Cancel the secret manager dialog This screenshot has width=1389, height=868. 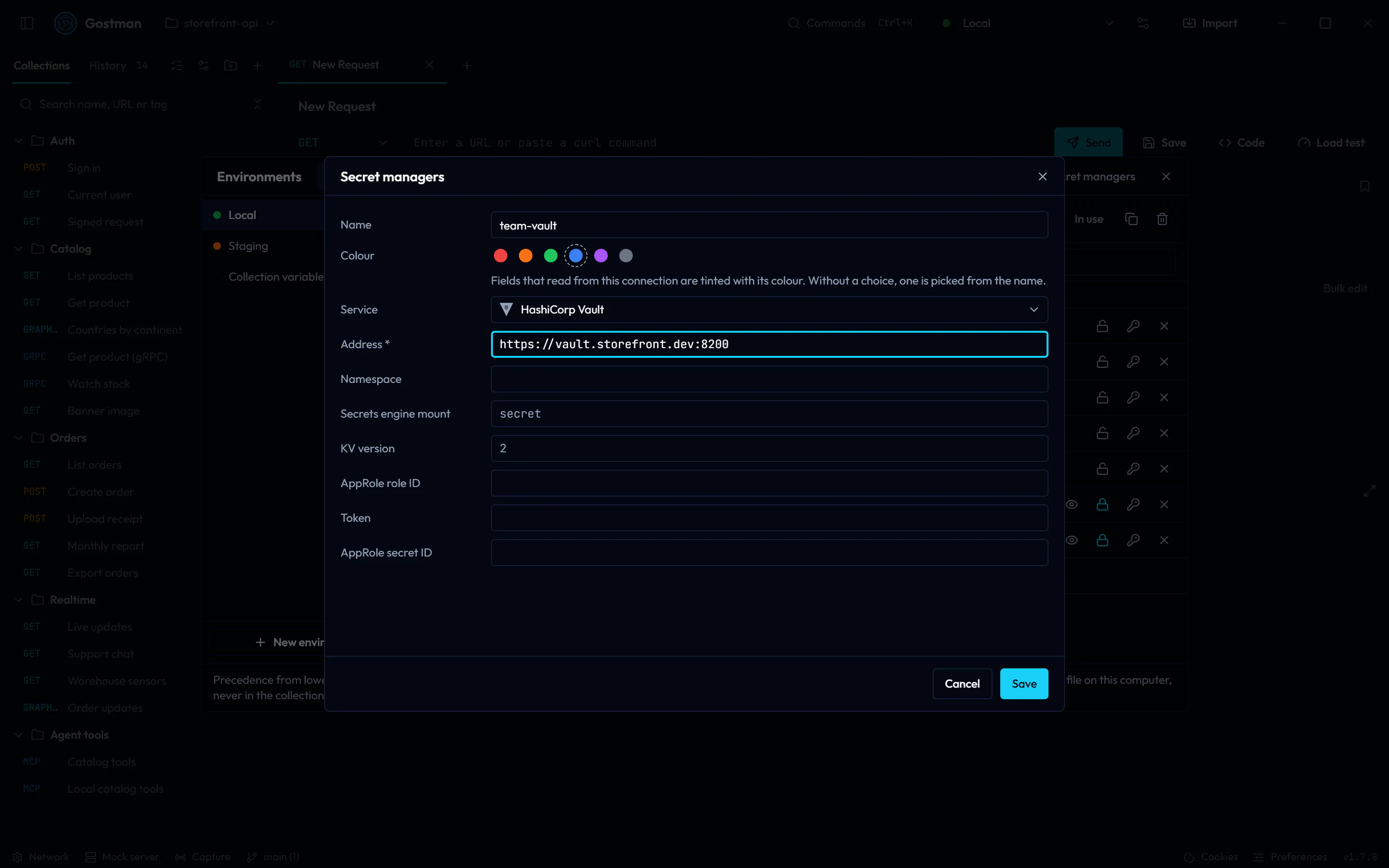click(x=962, y=684)
